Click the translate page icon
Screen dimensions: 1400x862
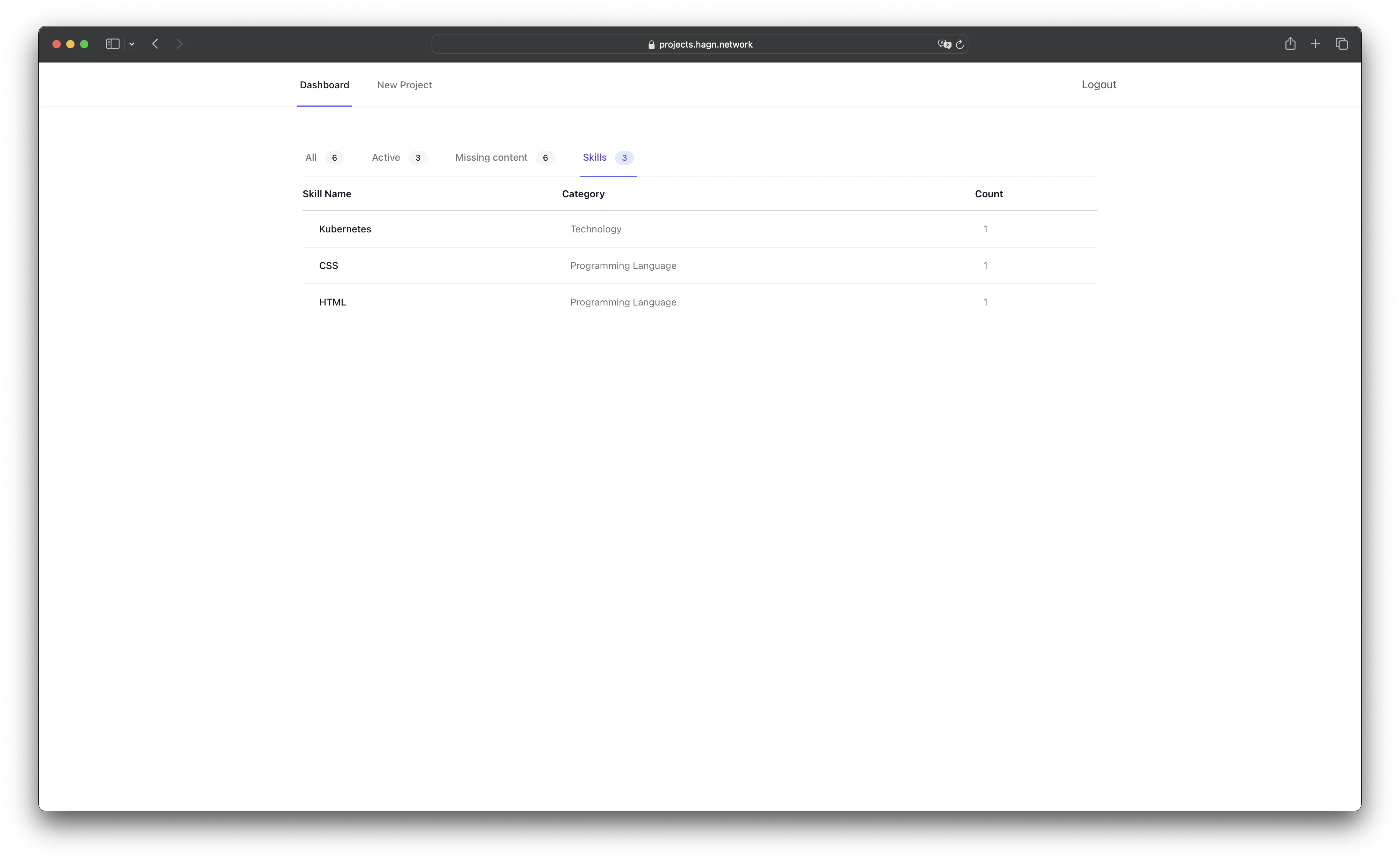(x=944, y=44)
